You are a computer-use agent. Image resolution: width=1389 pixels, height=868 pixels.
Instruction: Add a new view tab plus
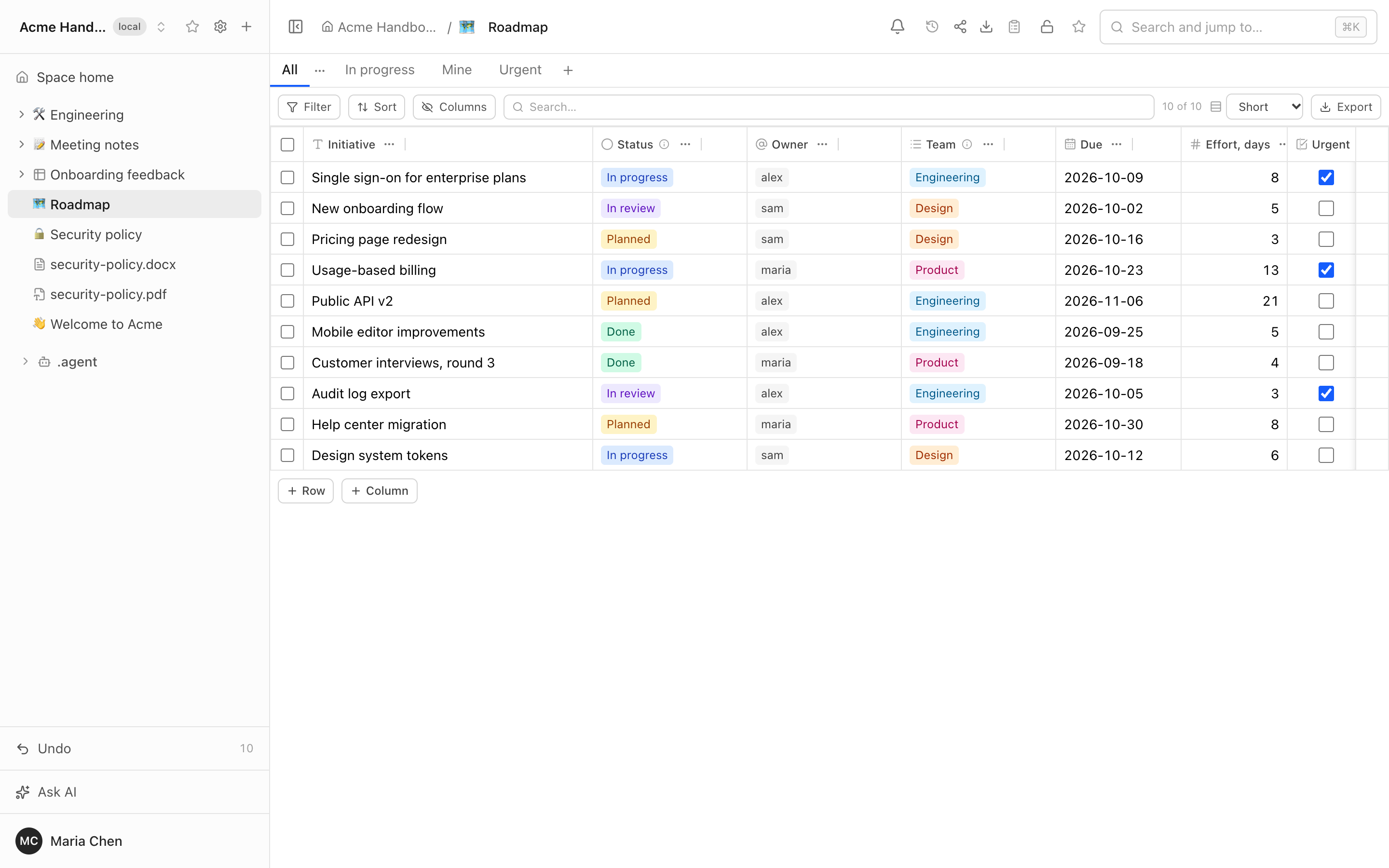click(568, 70)
